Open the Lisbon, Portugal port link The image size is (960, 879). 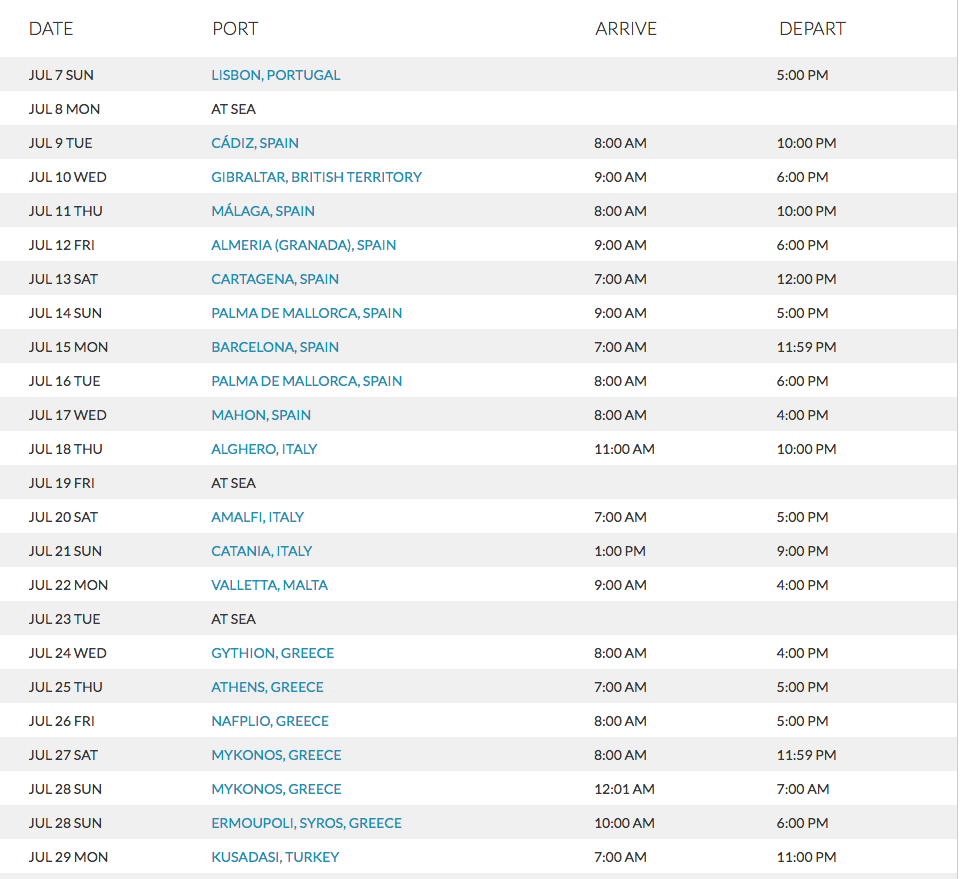[275, 75]
